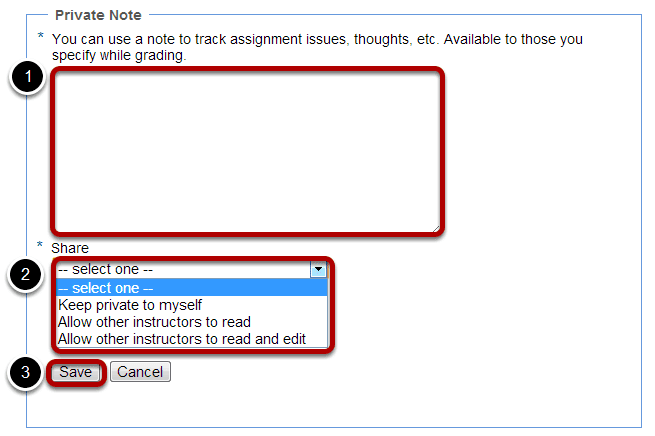Select the highlighted "-- select one --" list option
This screenshot has height=436, width=655.
click(192, 288)
